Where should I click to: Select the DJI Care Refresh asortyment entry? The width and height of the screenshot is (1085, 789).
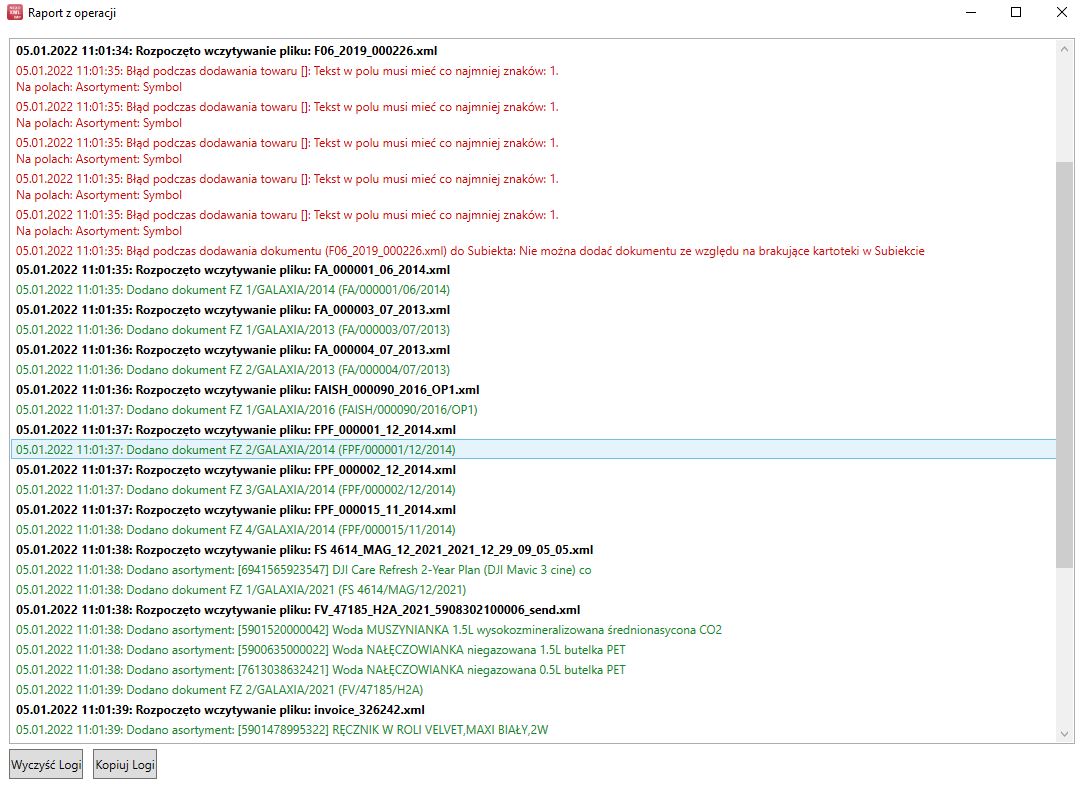[303, 570]
